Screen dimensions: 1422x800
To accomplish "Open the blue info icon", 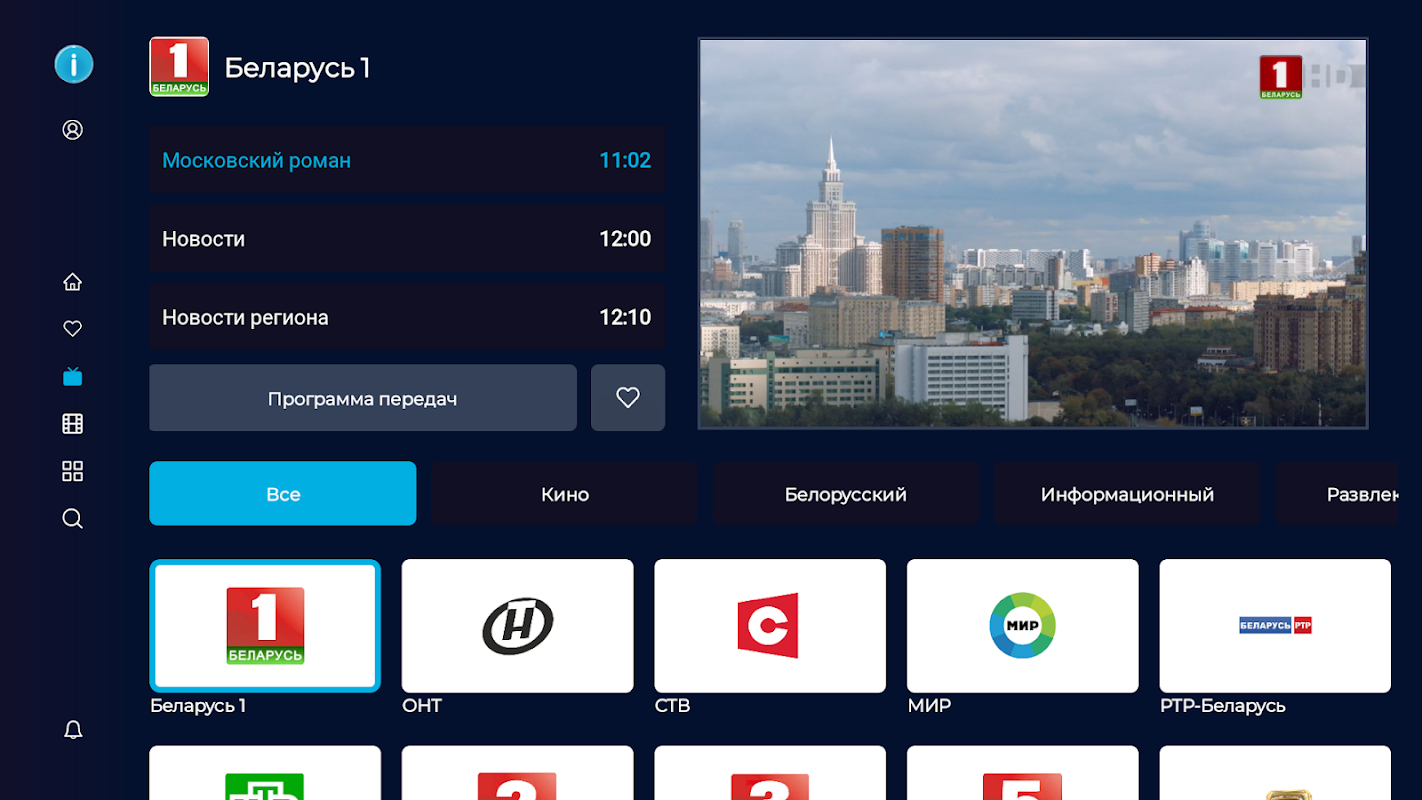I will [73, 64].
